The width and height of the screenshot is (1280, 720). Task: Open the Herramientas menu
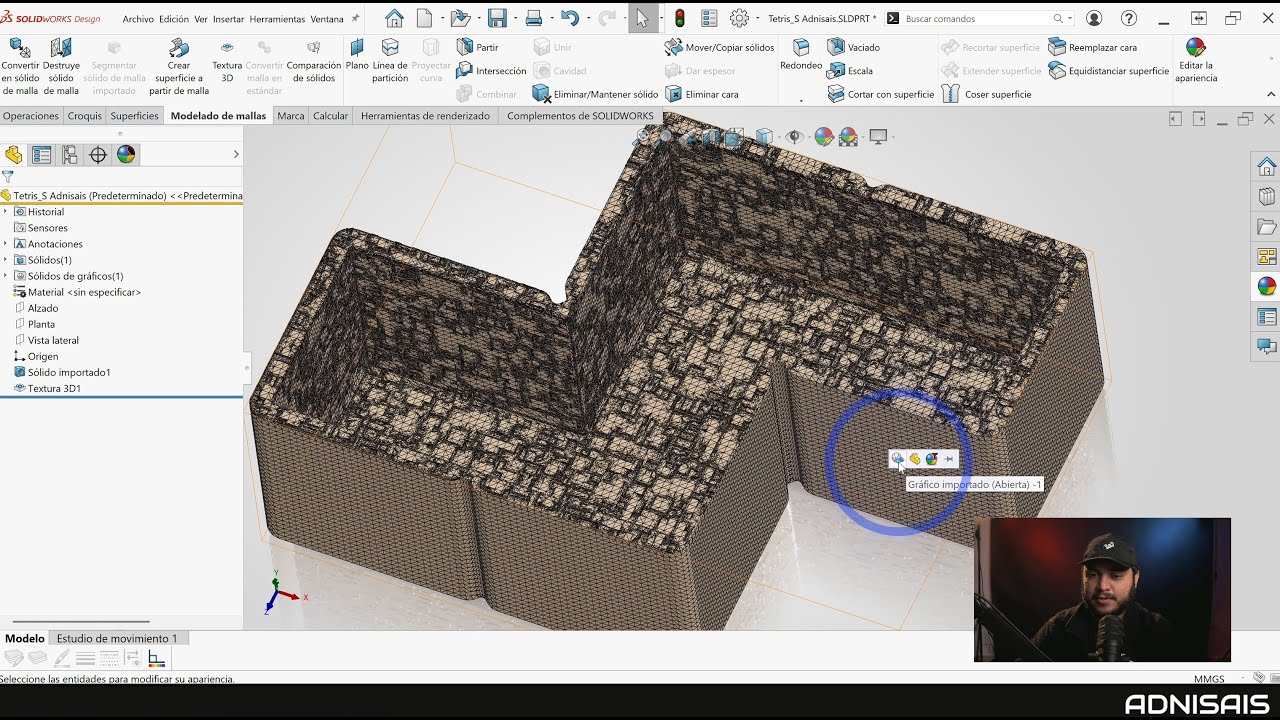pyautogui.click(x=278, y=19)
